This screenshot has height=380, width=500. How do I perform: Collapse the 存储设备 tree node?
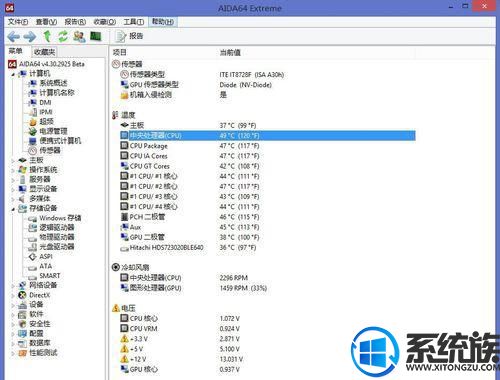click(13, 209)
